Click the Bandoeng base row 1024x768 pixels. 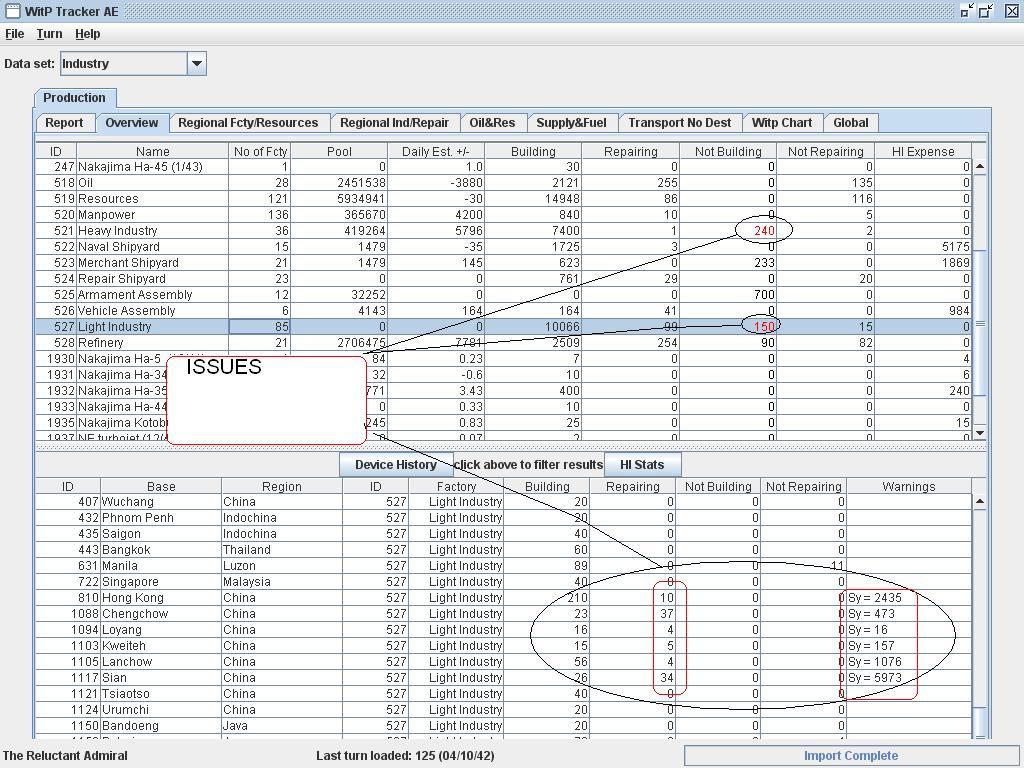[x=503, y=726]
